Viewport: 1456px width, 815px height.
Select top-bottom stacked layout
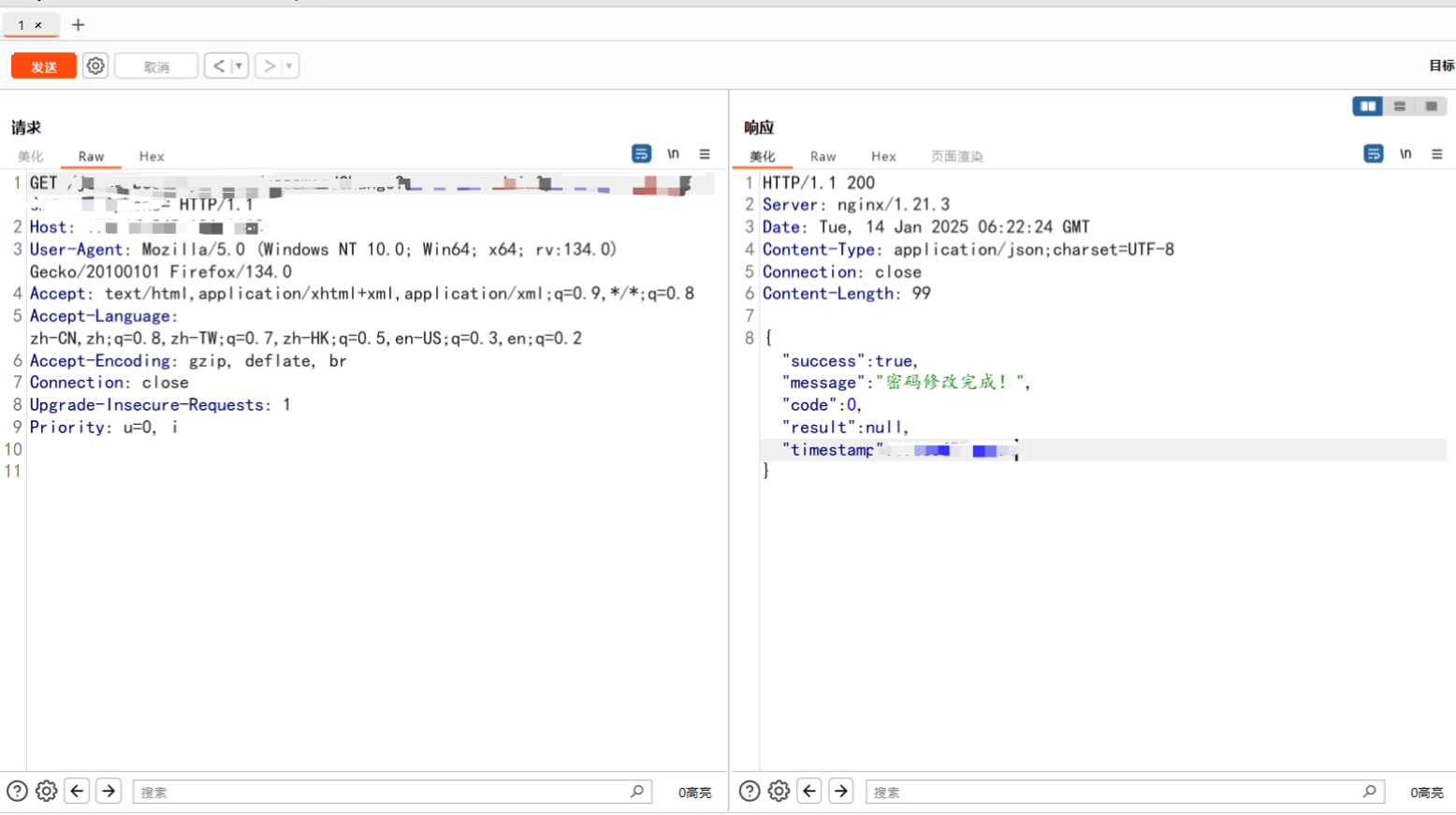(x=1400, y=106)
